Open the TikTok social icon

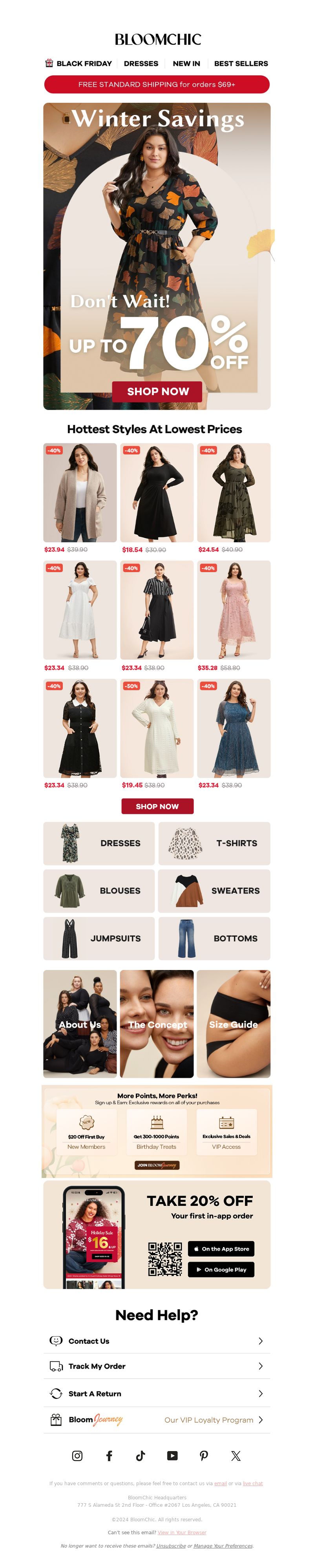click(x=141, y=1455)
